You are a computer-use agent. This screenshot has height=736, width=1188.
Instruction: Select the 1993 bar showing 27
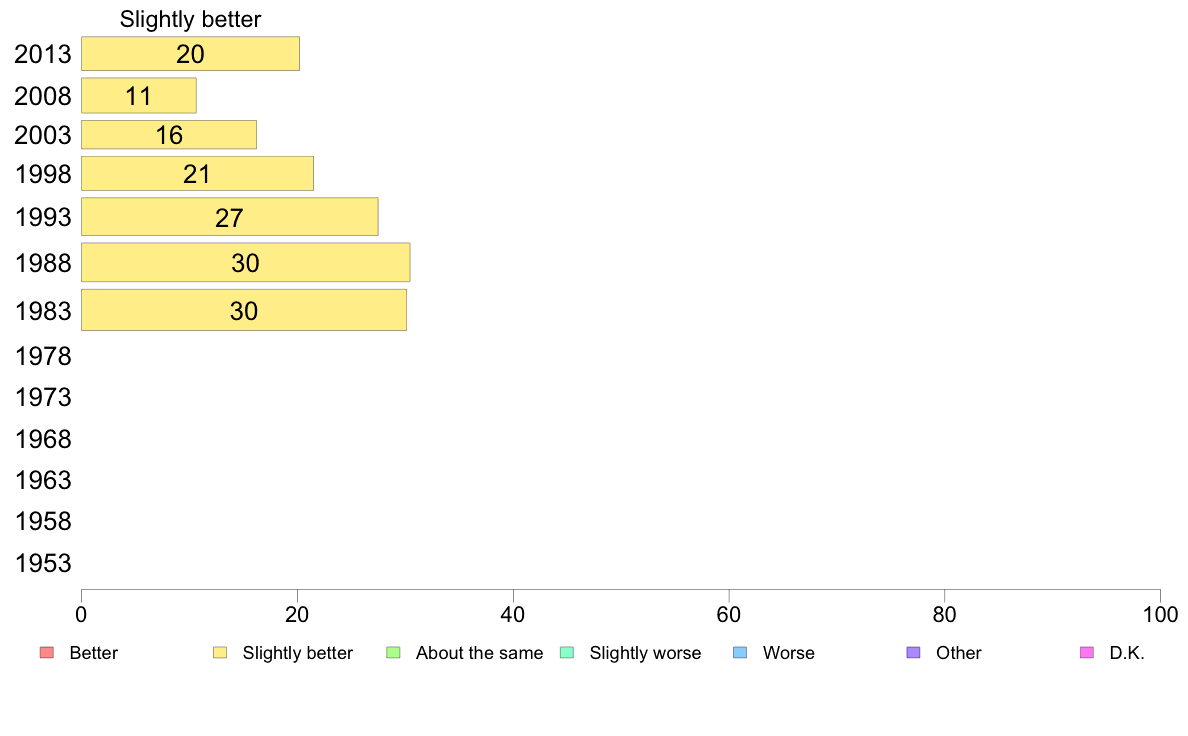[230, 217]
